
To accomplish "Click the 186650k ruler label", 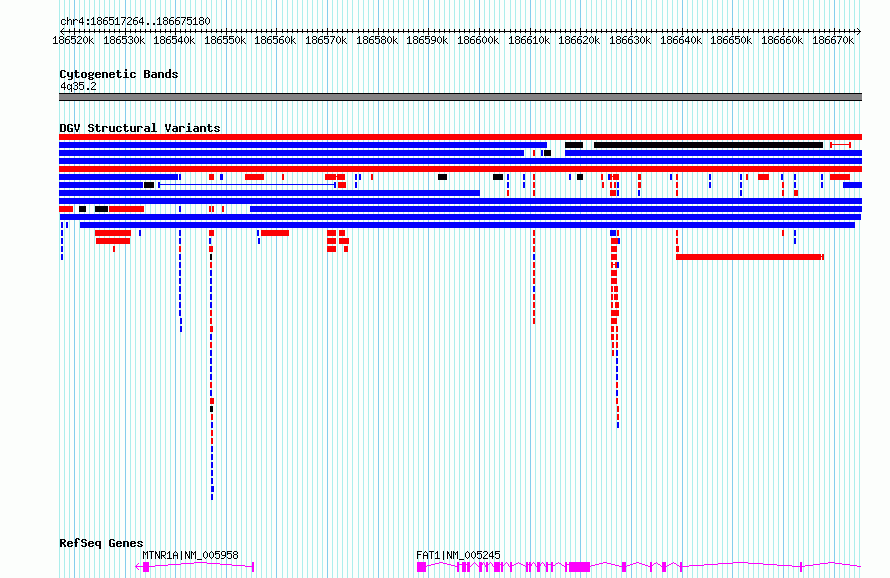I will (731, 40).
